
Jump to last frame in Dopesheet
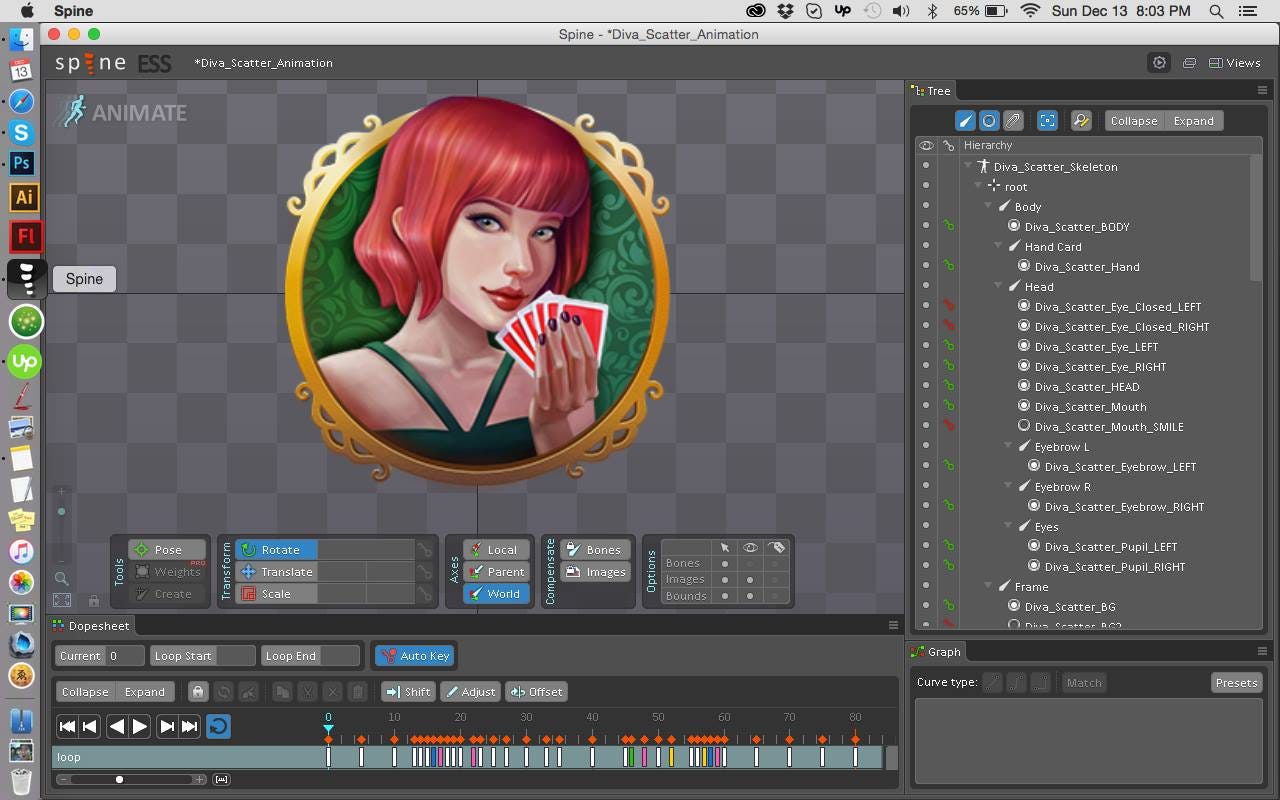189,727
